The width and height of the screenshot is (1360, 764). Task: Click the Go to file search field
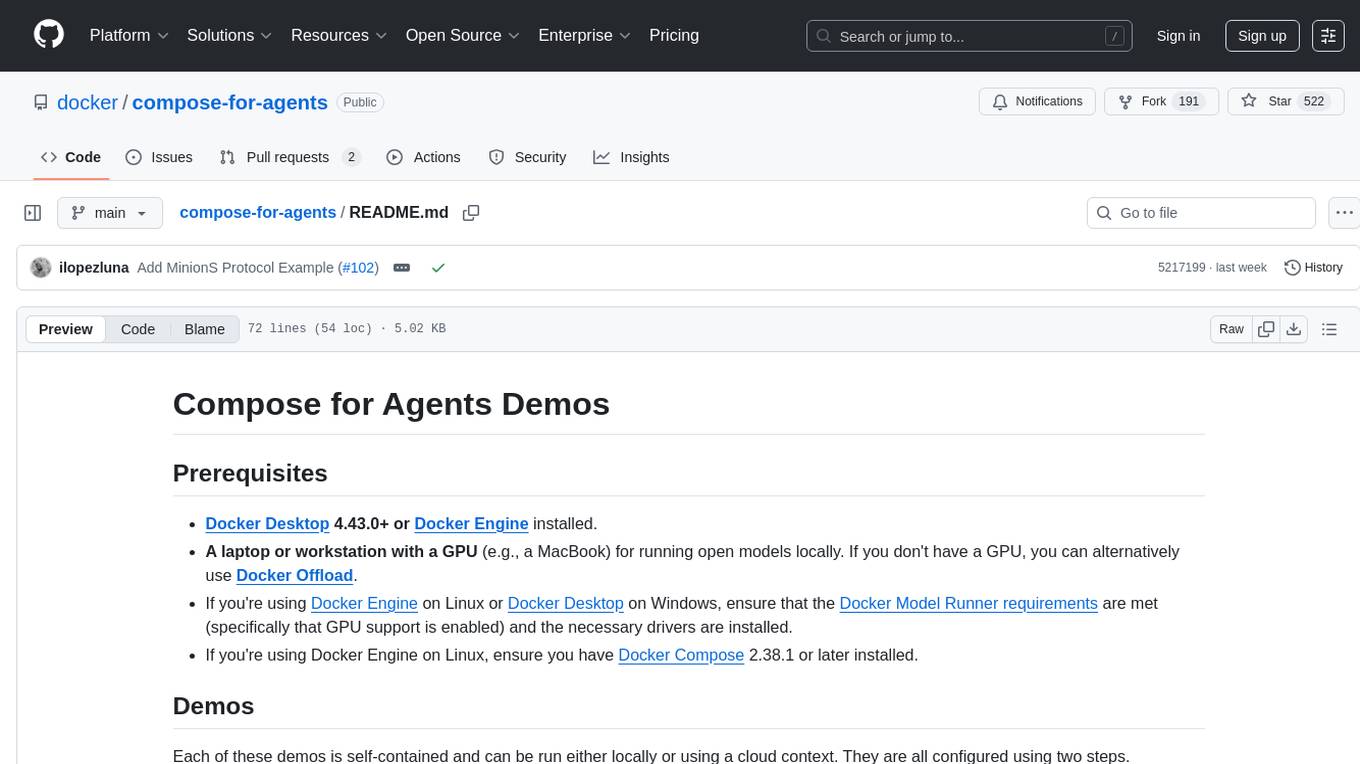[x=1200, y=213]
